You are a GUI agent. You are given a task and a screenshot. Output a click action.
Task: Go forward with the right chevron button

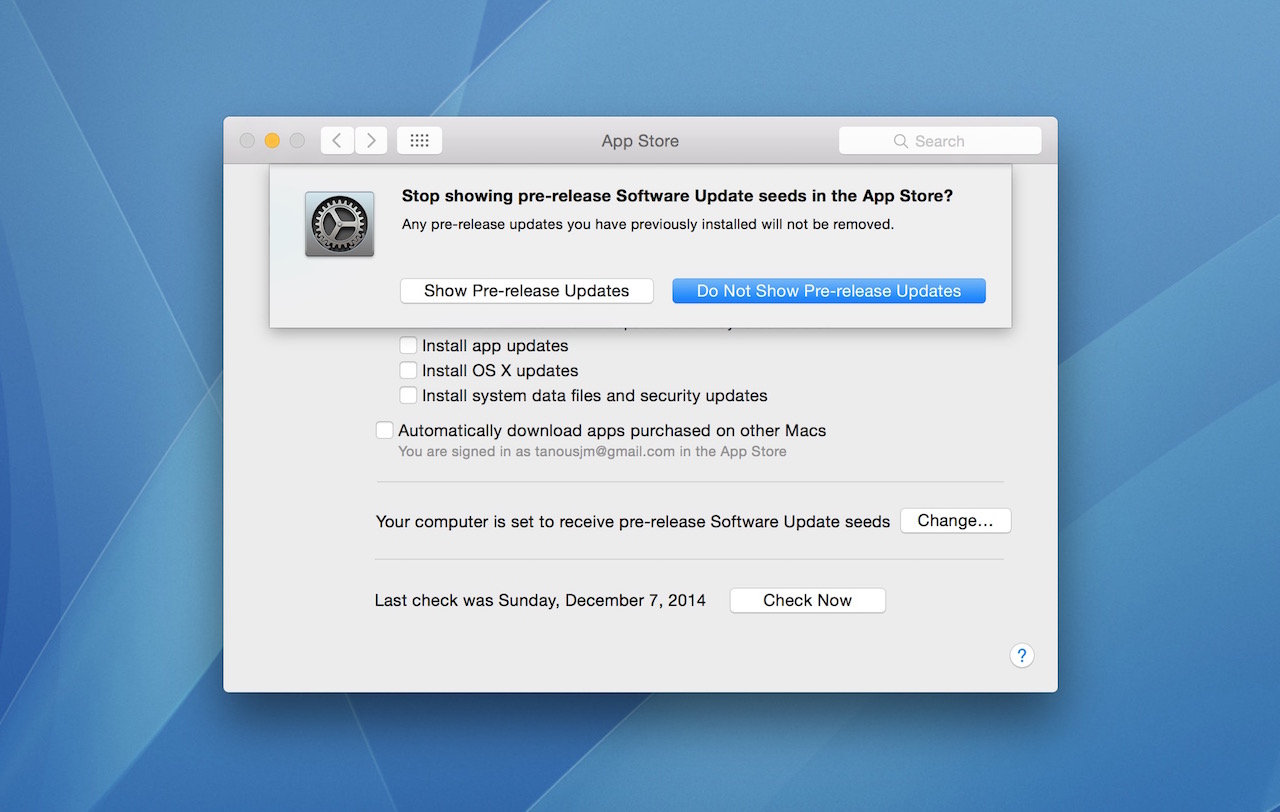[x=371, y=141]
